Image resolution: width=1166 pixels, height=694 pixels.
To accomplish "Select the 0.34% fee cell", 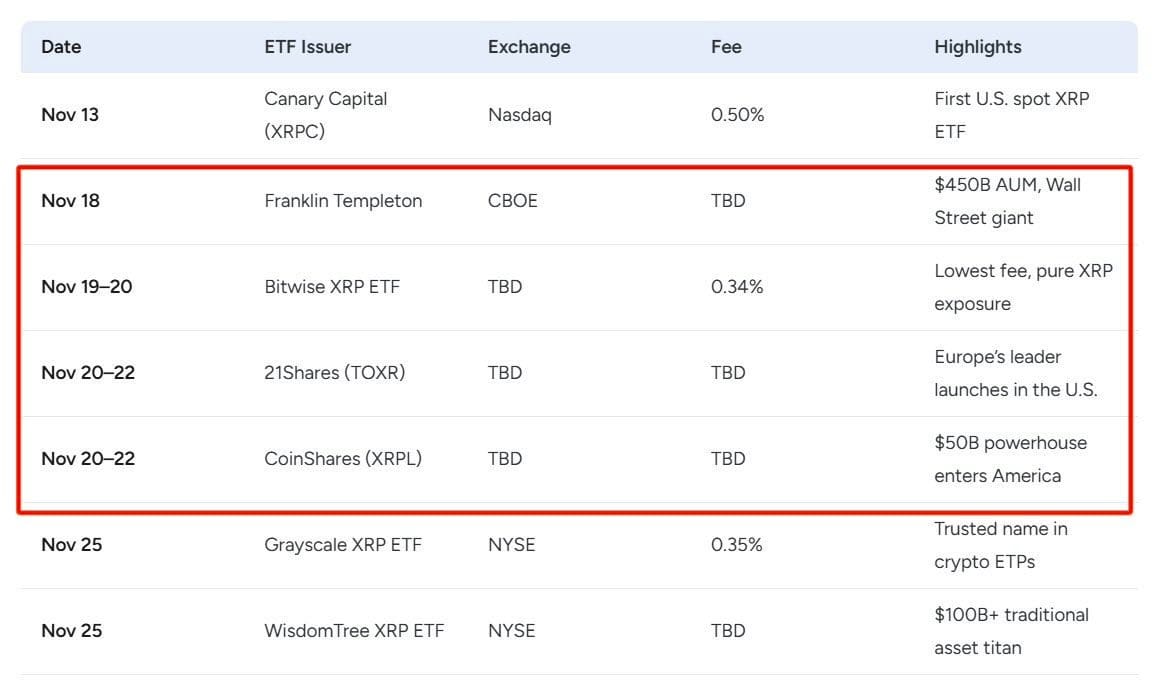I will (737, 287).
